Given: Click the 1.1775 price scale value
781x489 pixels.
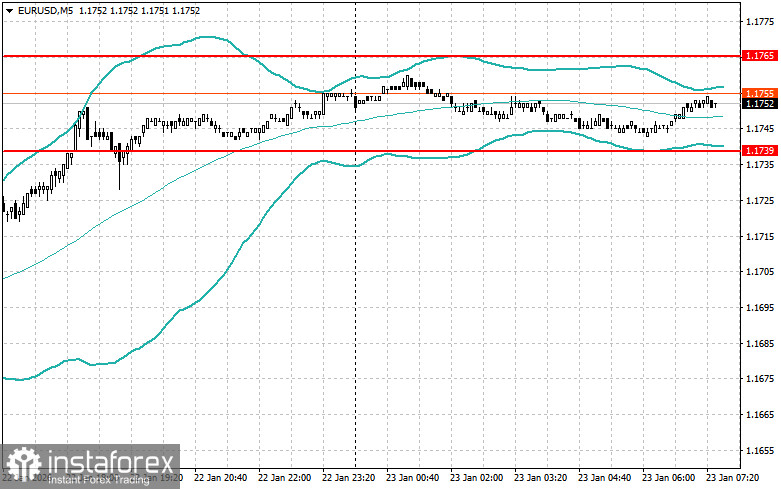Looking at the screenshot, I should (x=760, y=21).
